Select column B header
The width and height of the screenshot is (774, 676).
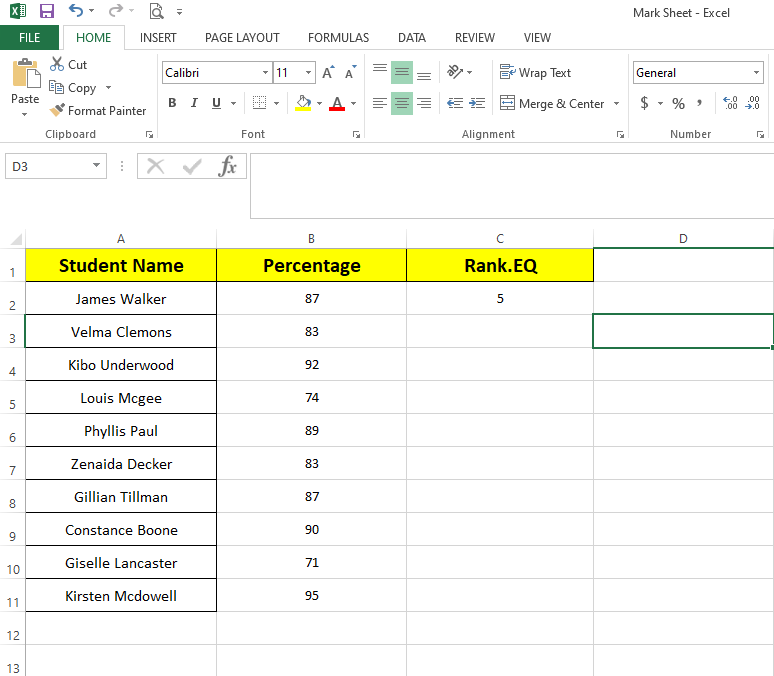coord(311,239)
